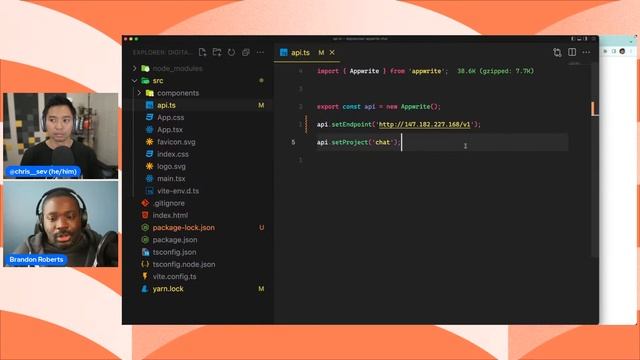Click the .gitignore git icon
The width and height of the screenshot is (640, 360).
(145, 203)
